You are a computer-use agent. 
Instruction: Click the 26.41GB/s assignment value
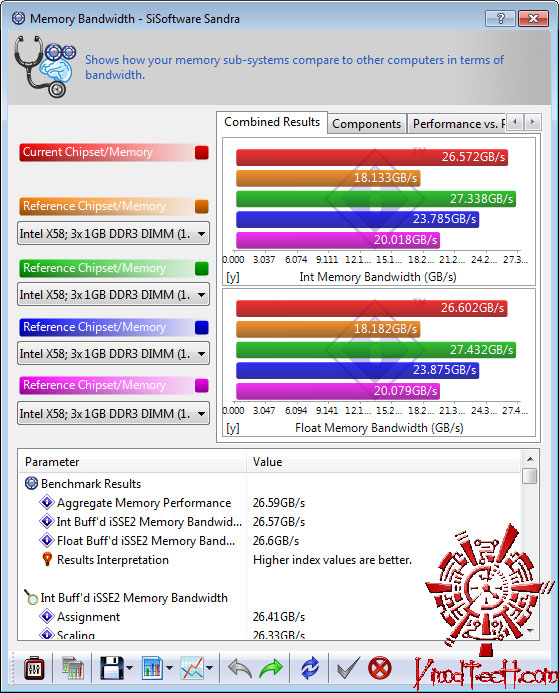pyautogui.click(x=279, y=617)
